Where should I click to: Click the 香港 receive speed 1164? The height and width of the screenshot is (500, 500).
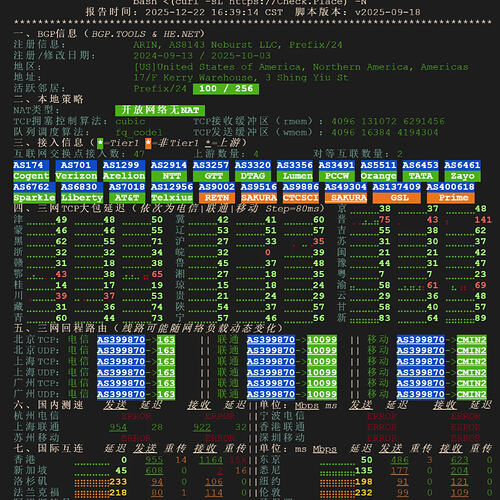(x=211, y=460)
